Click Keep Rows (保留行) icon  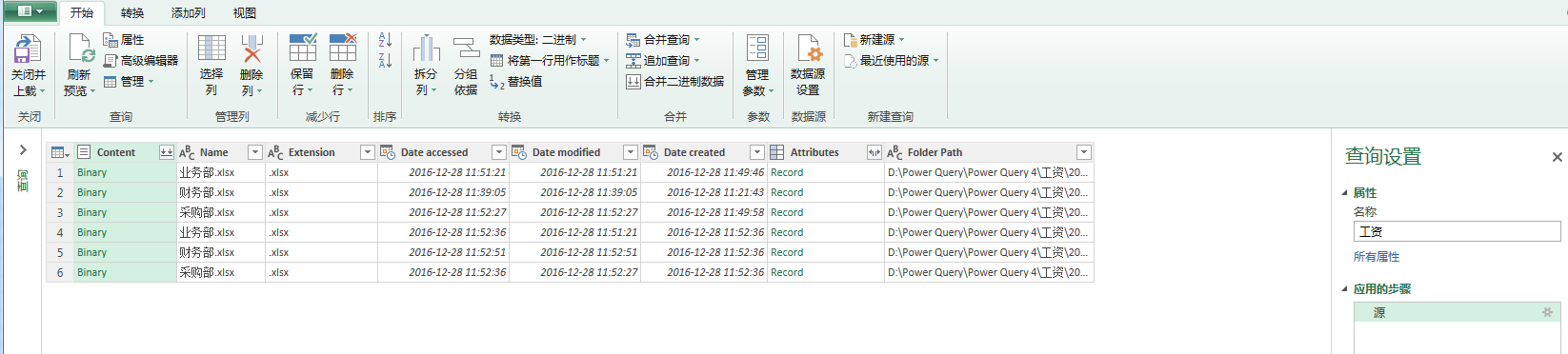click(x=303, y=48)
